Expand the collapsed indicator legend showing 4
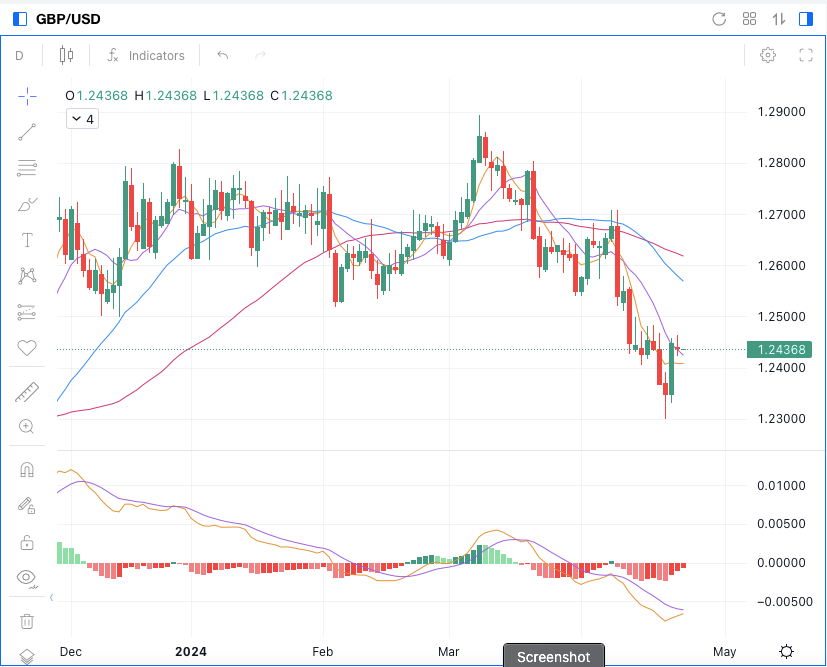 point(81,119)
